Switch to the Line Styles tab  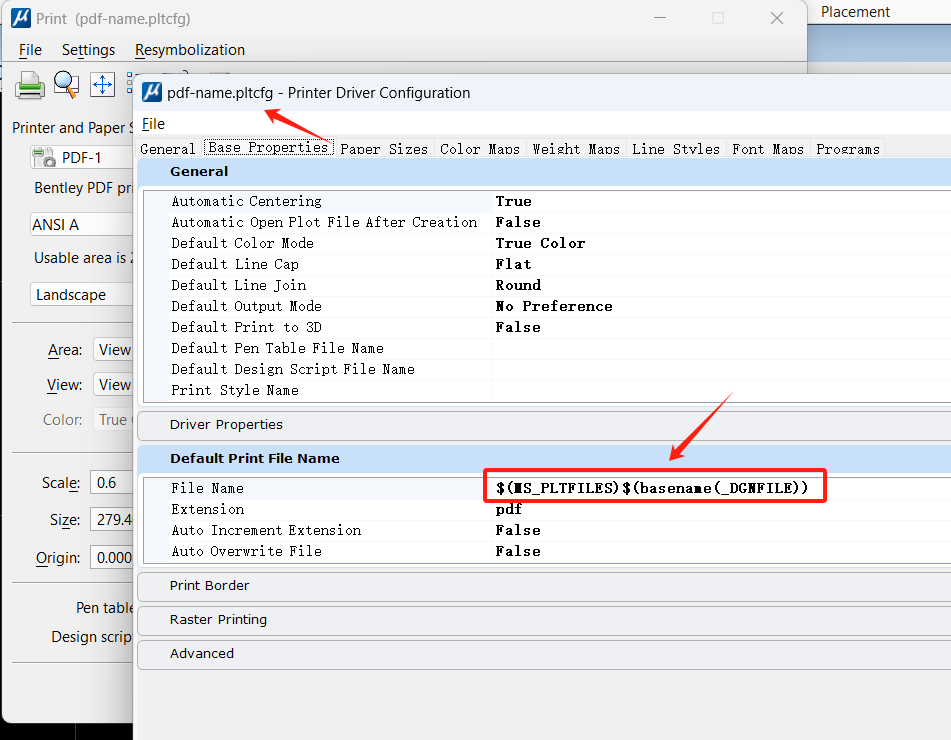pos(676,149)
